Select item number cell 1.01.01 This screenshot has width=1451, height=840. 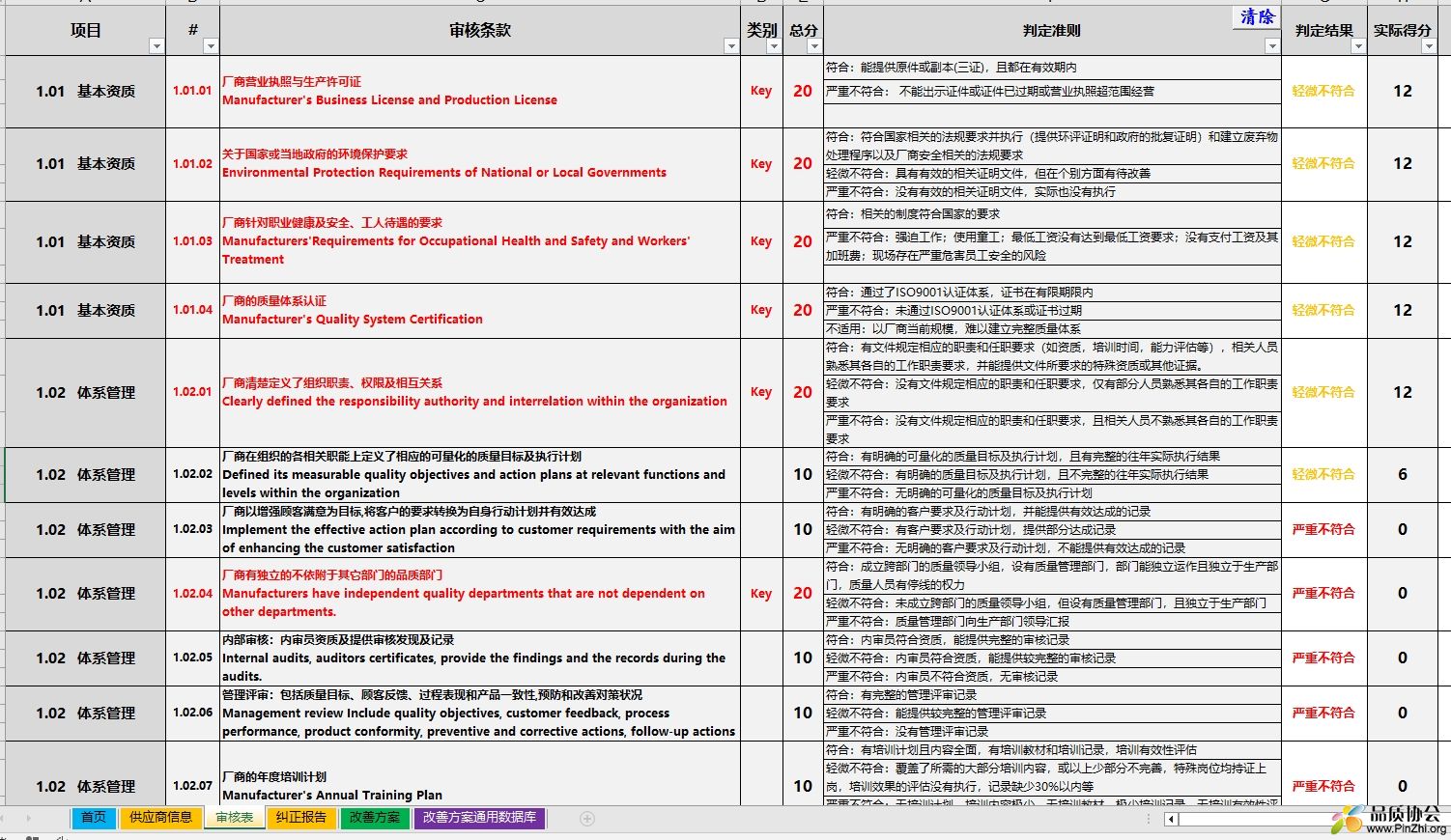tap(192, 91)
